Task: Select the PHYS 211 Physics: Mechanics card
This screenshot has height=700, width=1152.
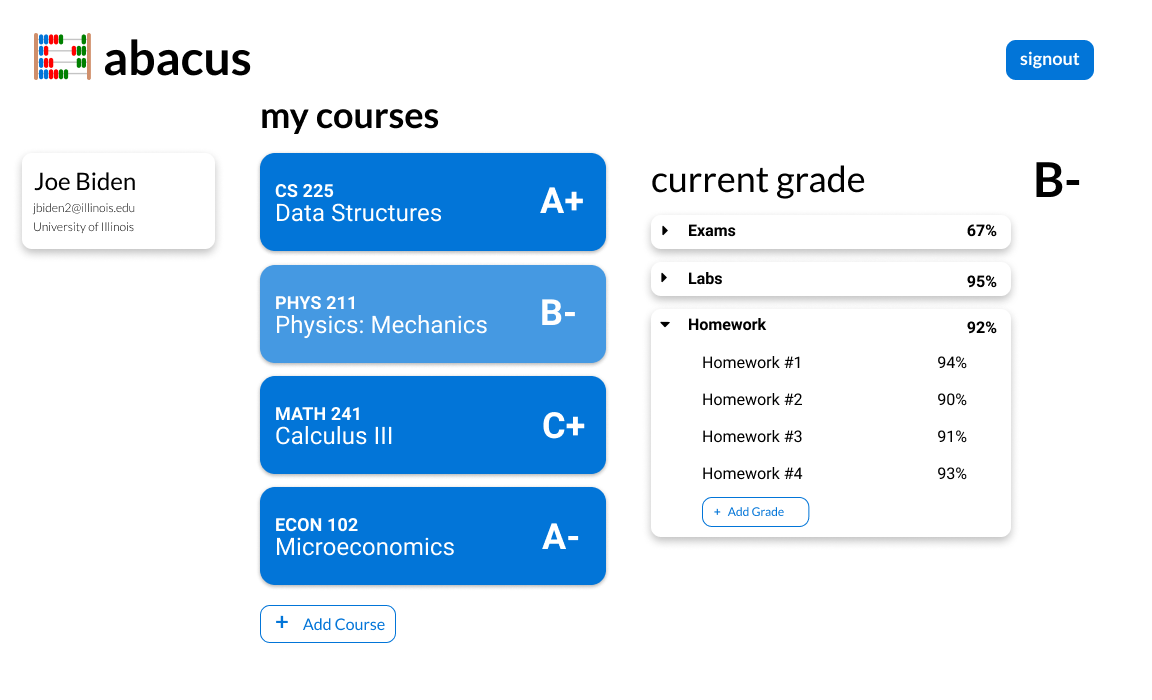Action: tap(433, 314)
